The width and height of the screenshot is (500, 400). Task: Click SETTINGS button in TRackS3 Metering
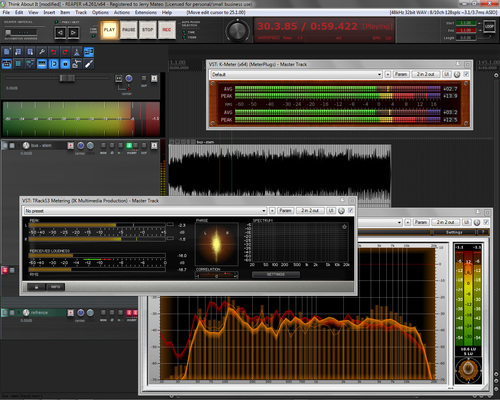(x=276, y=275)
